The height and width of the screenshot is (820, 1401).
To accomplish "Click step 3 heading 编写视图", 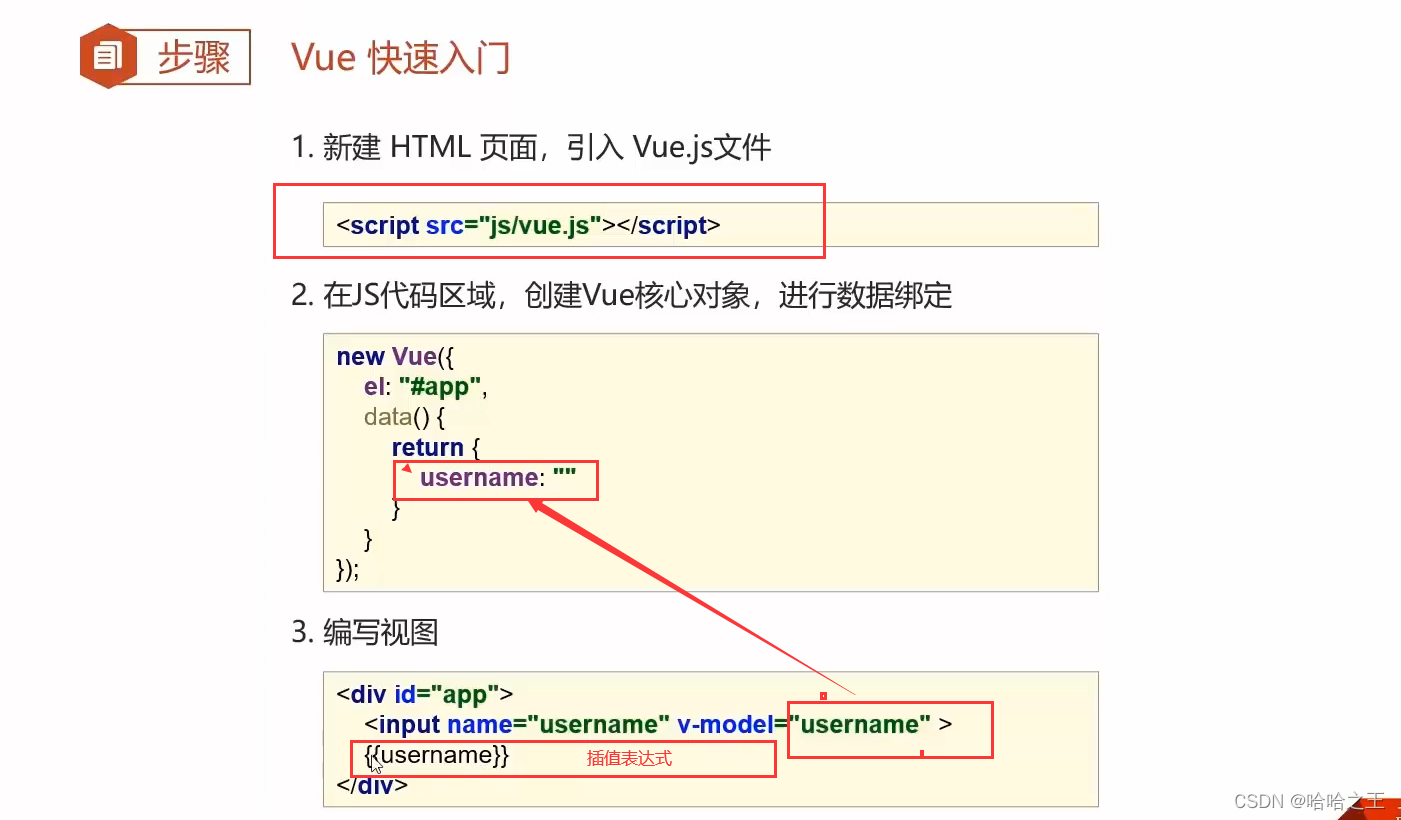I will (380, 632).
